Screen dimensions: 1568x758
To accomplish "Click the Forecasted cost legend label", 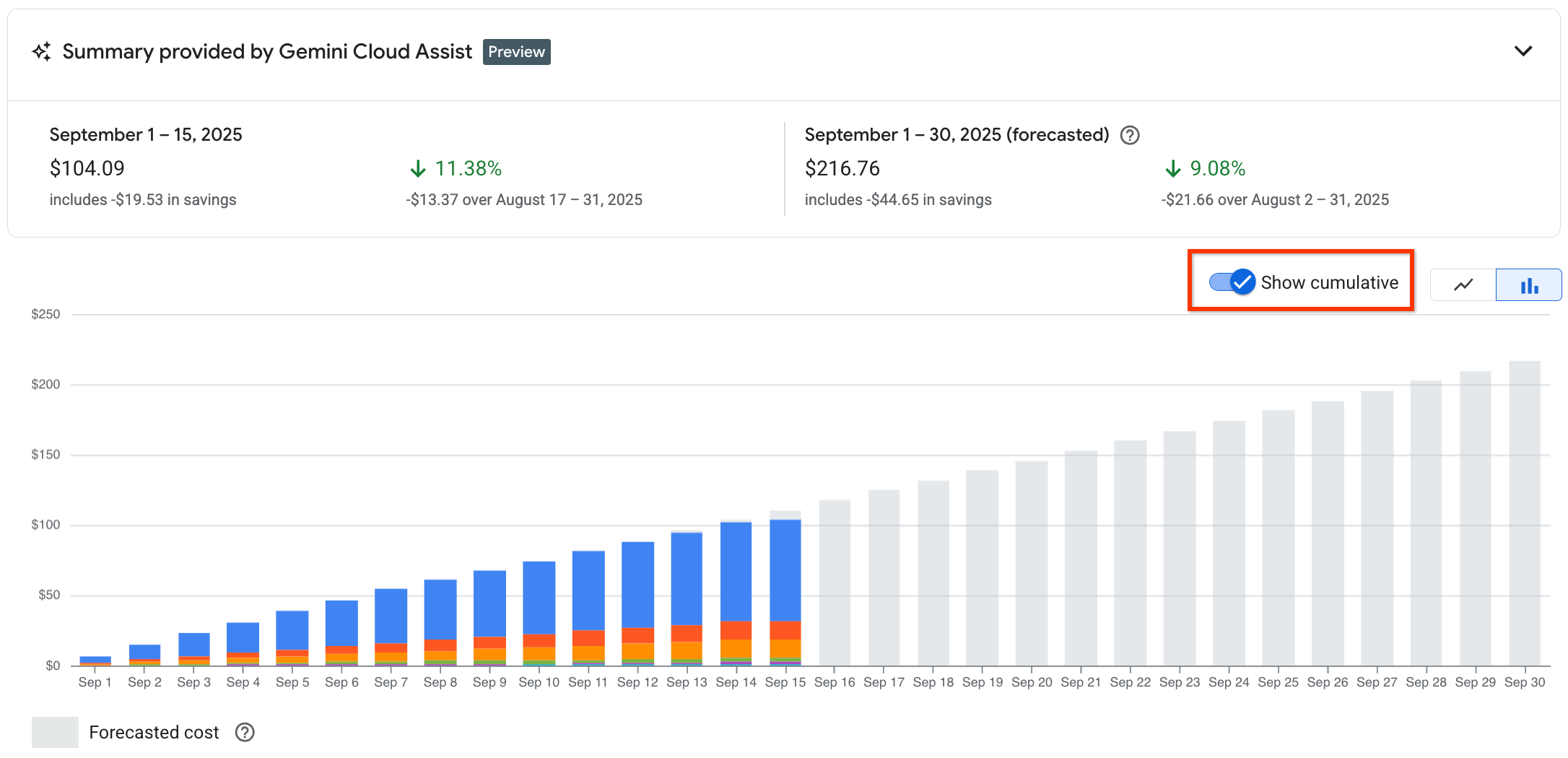I will pyautogui.click(x=154, y=732).
